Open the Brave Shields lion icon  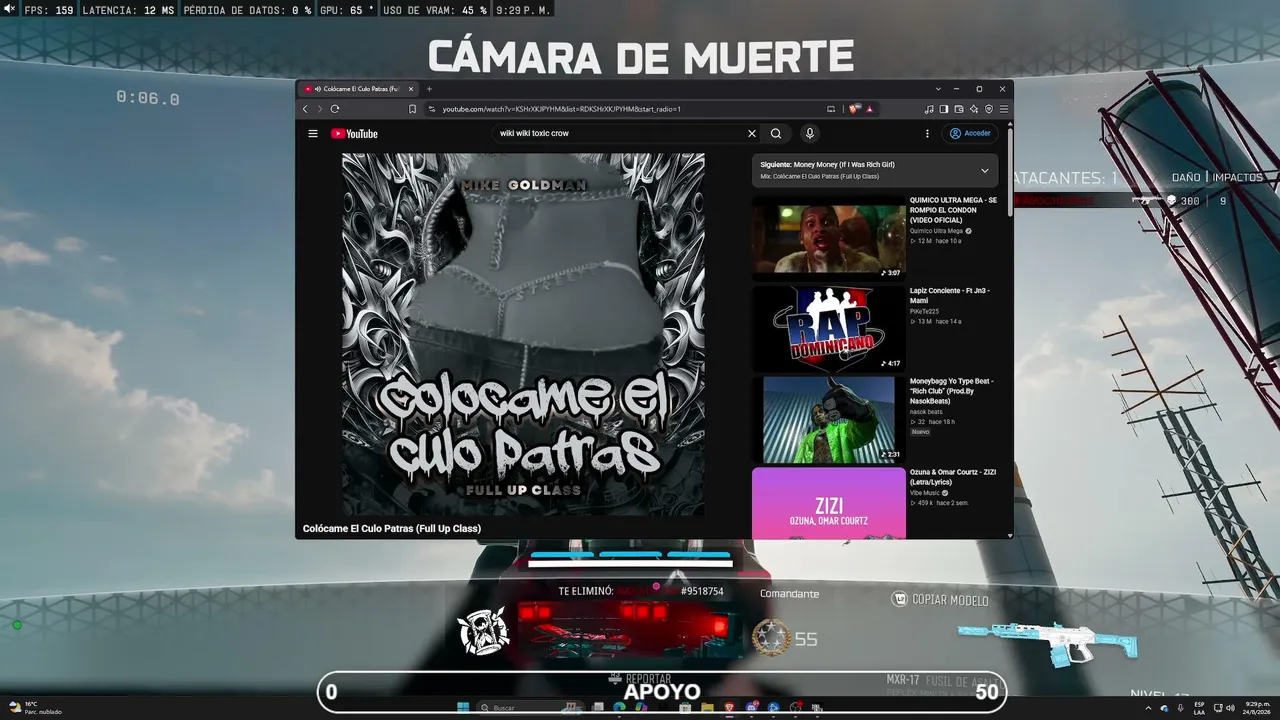coord(854,109)
